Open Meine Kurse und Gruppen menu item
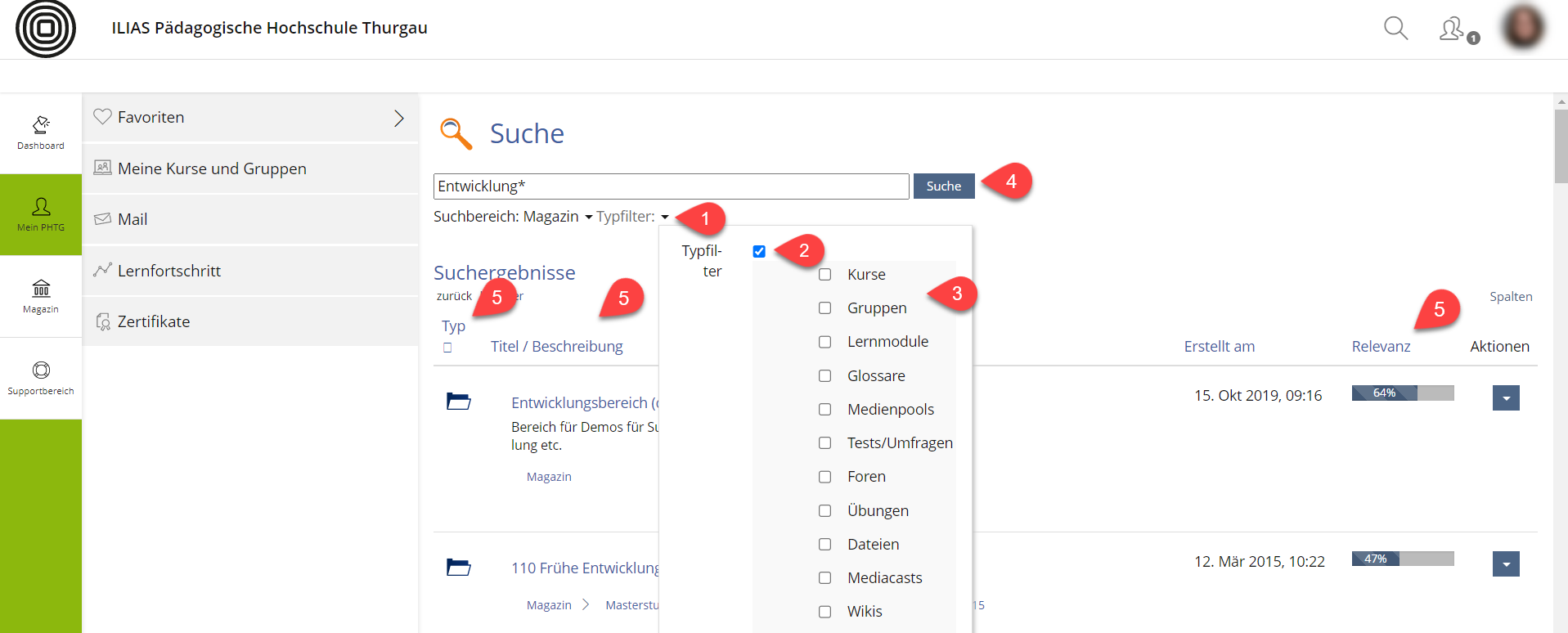Image resolution: width=1568 pixels, height=633 pixels. (x=212, y=168)
